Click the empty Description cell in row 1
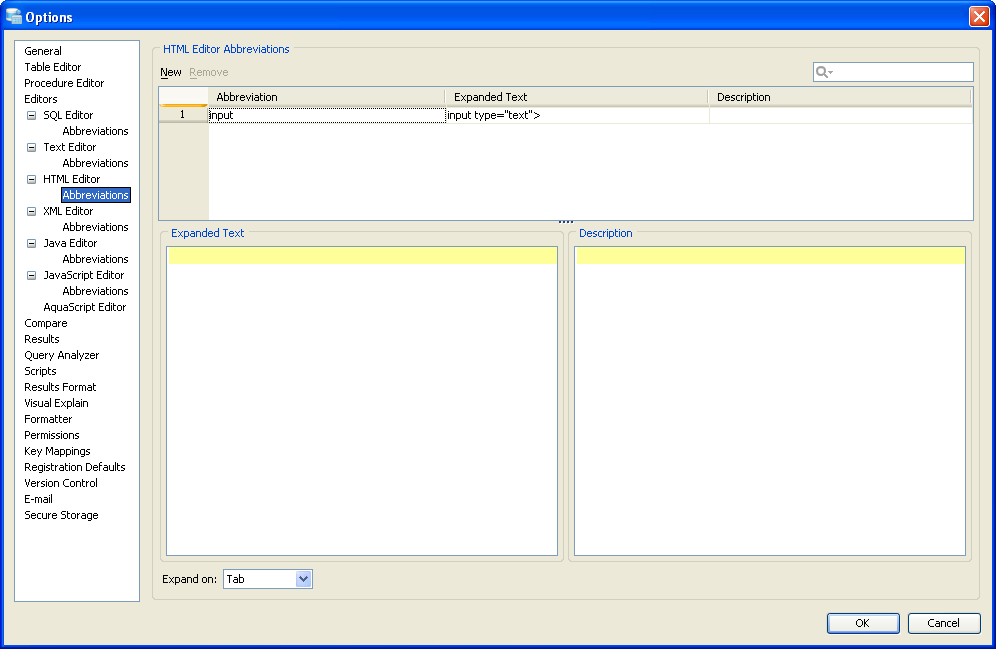996x649 pixels. coord(840,115)
